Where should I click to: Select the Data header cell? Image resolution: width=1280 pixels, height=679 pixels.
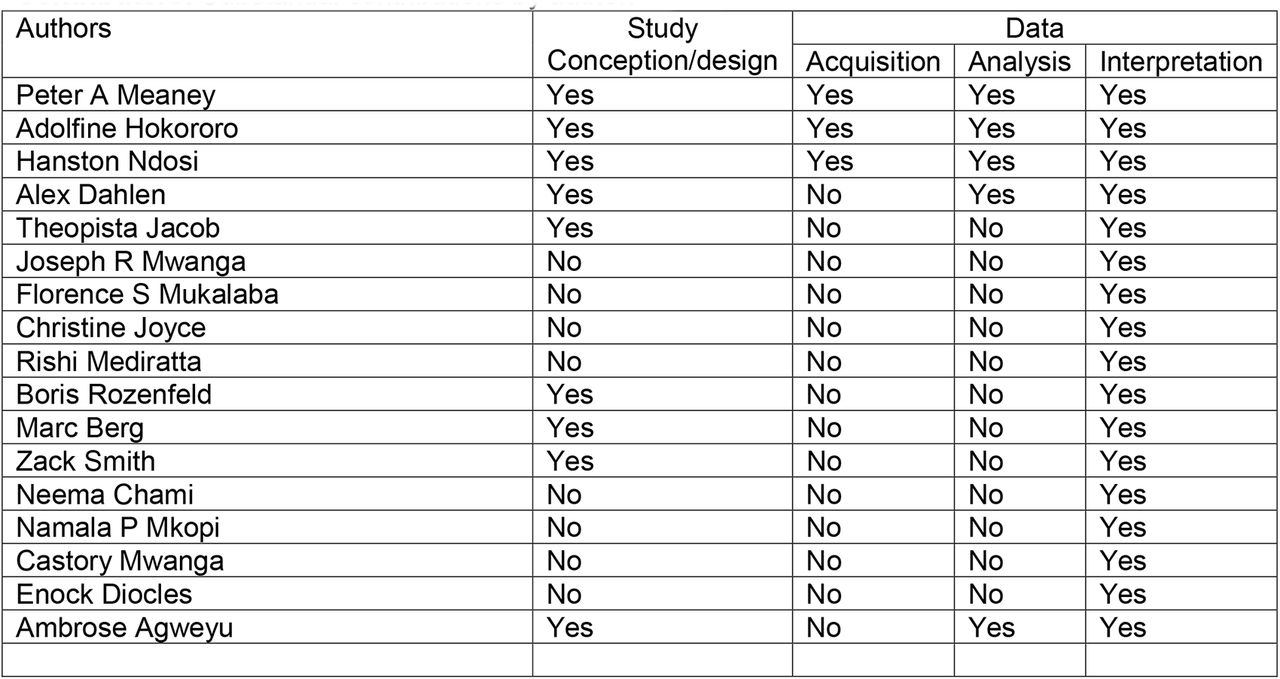(1035, 28)
